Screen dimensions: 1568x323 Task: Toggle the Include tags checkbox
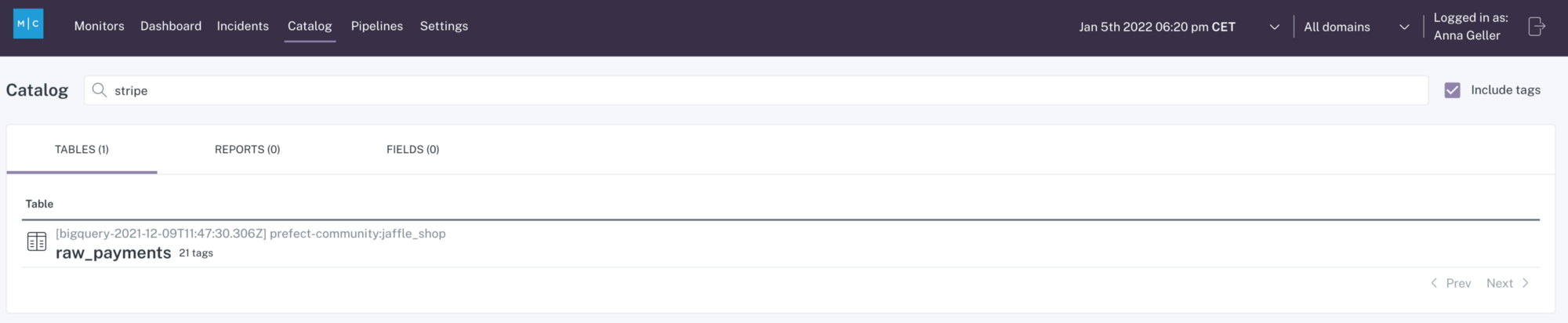(x=1452, y=90)
